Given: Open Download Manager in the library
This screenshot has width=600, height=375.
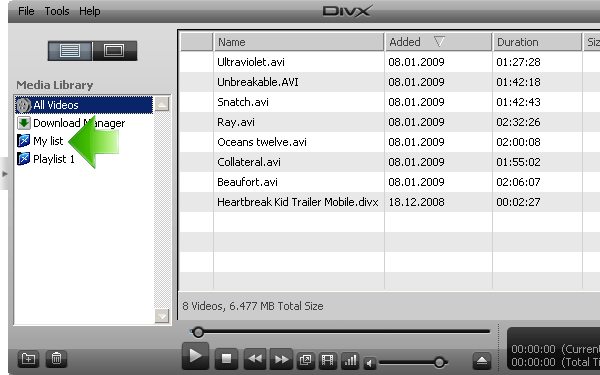Looking at the screenshot, I should (x=79, y=123).
